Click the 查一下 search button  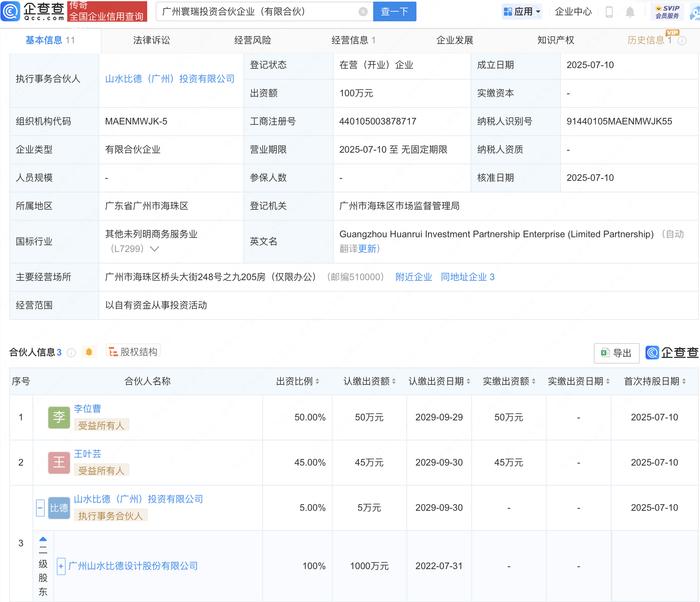point(394,12)
